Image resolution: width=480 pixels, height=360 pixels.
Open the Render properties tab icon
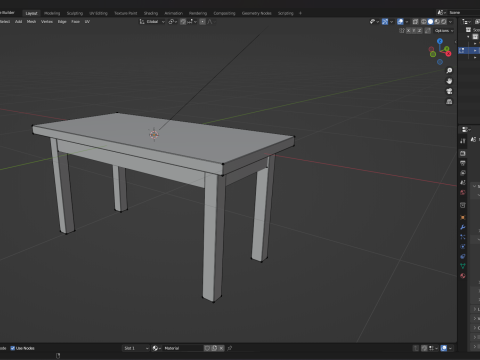463,153
